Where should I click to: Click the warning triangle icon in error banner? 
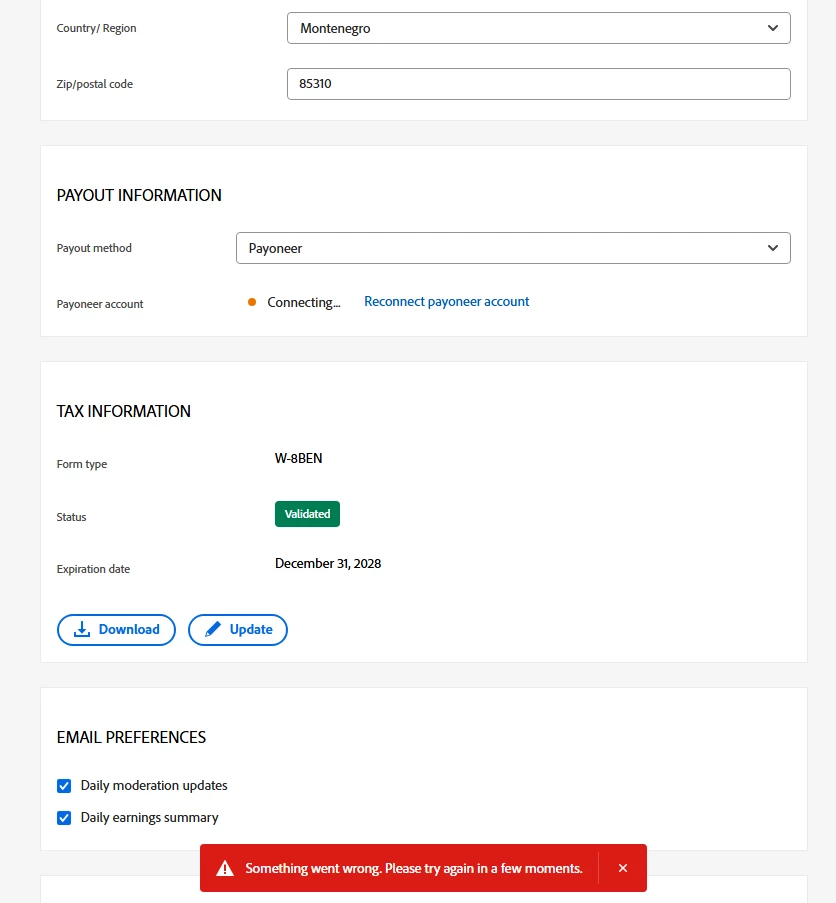point(225,868)
